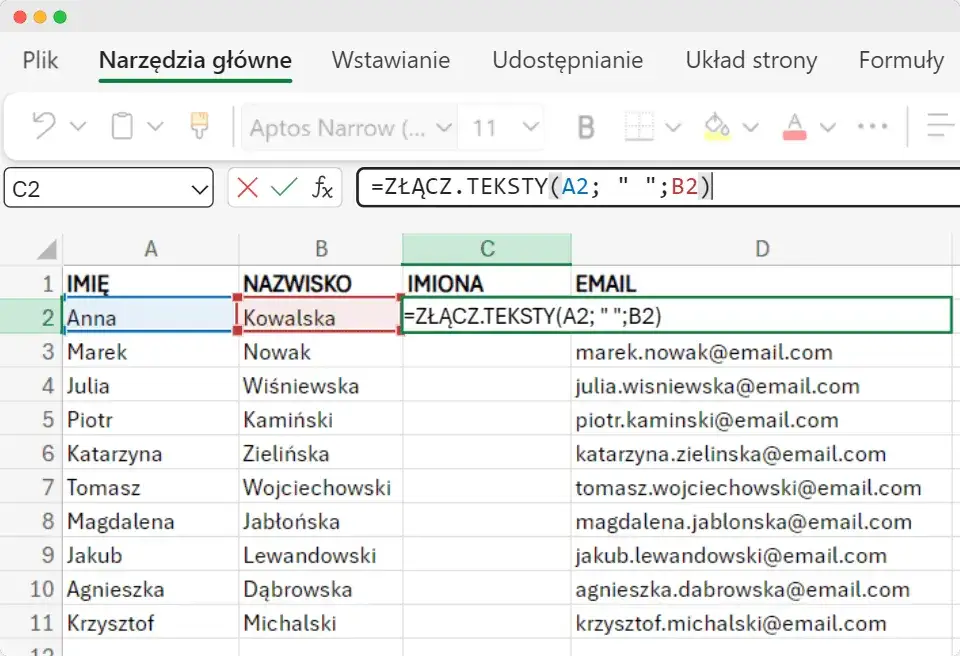The height and width of the screenshot is (656, 960).
Task: Select the Plik menu
Action: (x=39, y=60)
